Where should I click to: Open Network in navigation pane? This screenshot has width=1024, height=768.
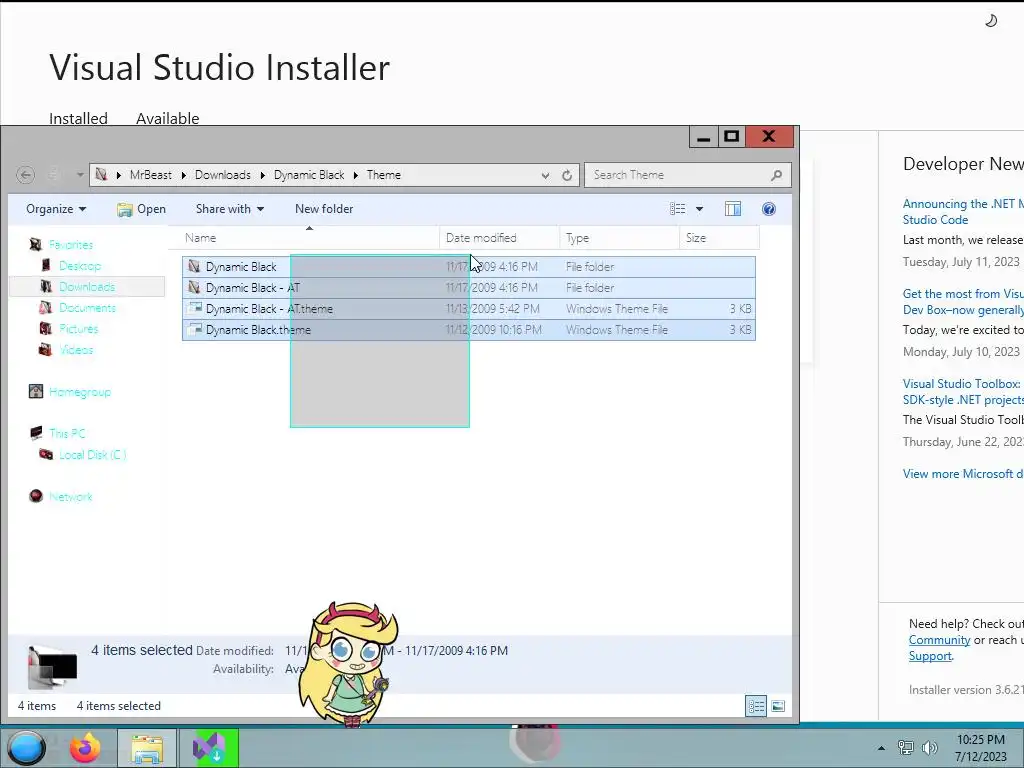point(71,496)
